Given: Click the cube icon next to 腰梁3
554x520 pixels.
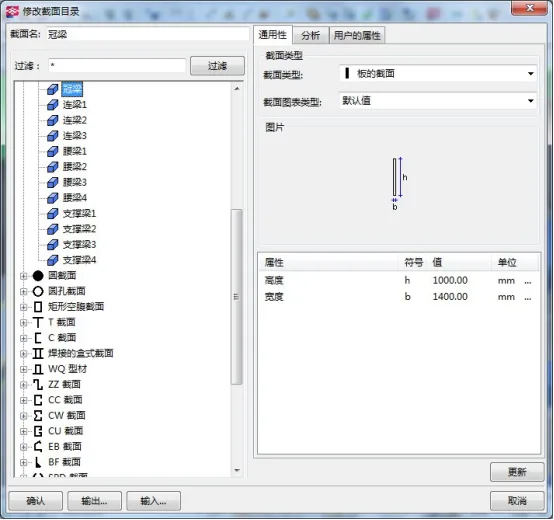Looking at the screenshot, I should point(53,183).
